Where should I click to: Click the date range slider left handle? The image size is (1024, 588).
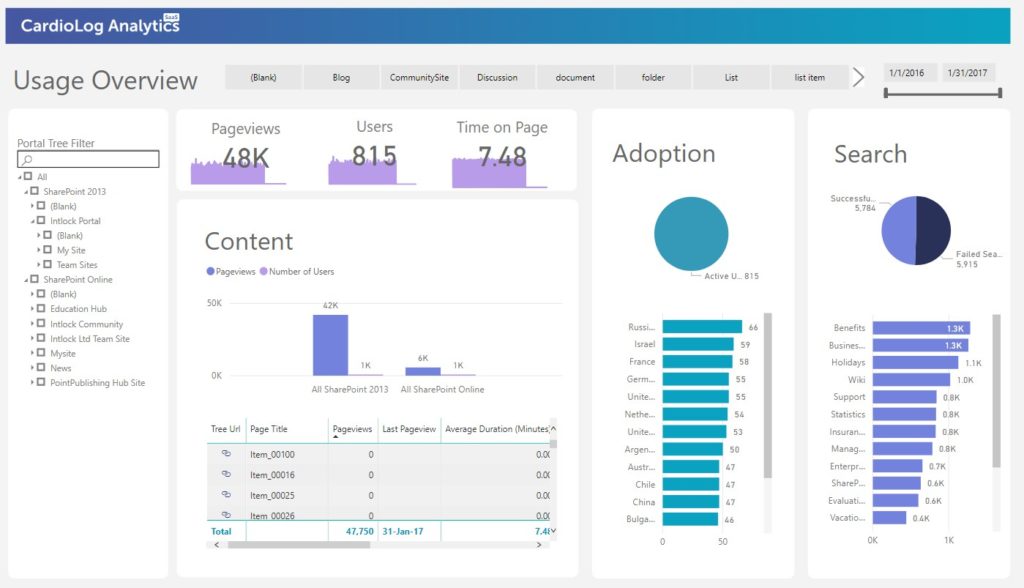click(x=886, y=93)
